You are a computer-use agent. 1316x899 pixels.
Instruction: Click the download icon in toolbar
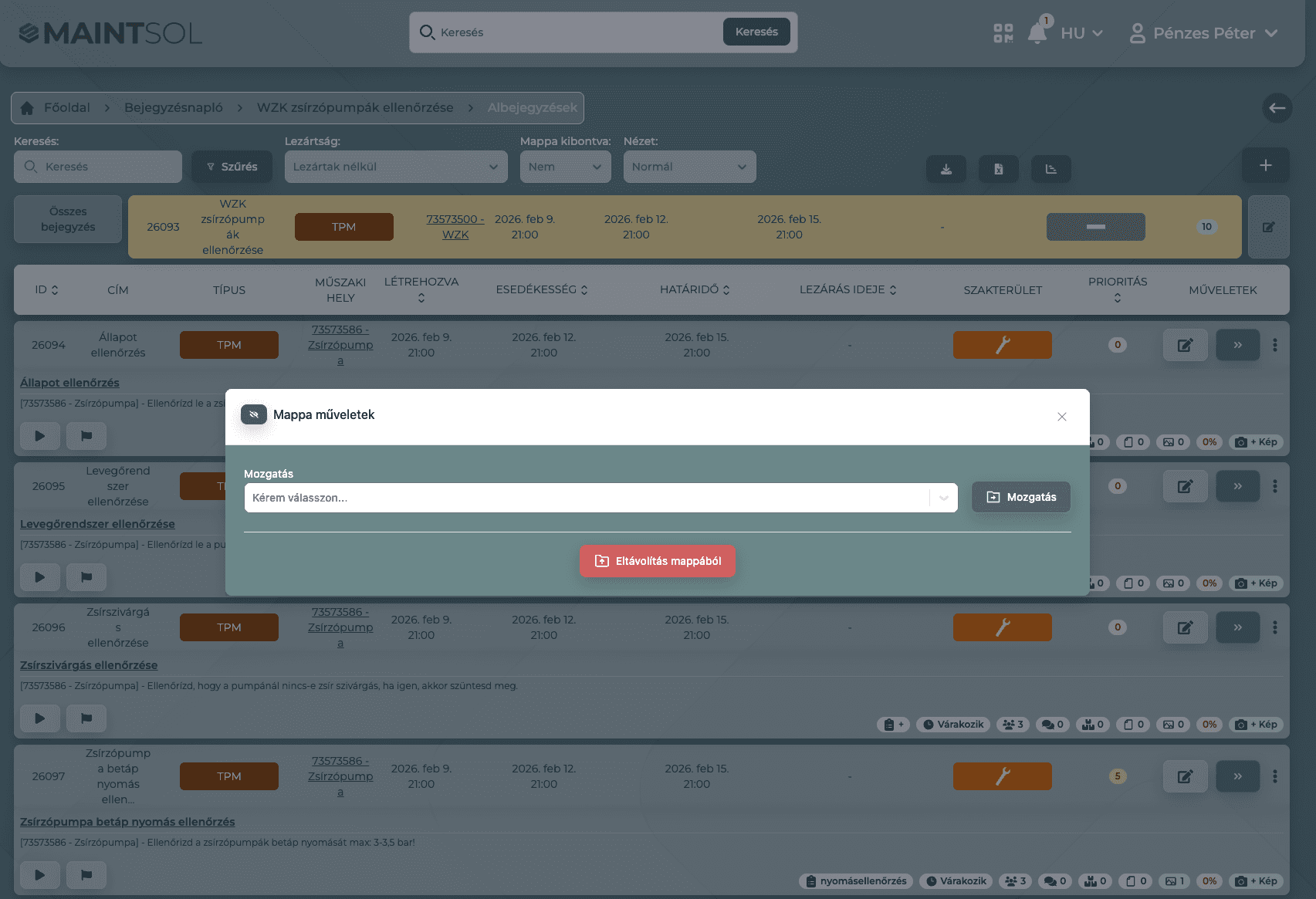(946, 169)
